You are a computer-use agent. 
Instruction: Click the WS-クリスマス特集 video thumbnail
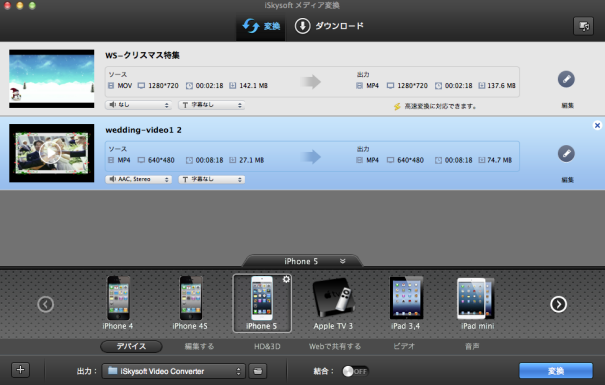point(52,79)
